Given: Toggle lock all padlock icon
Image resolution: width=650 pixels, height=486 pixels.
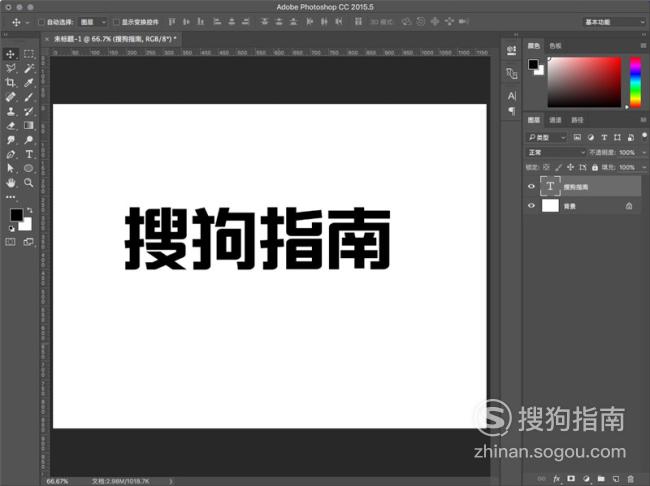Looking at the screenshot, I should click(595, 167).
